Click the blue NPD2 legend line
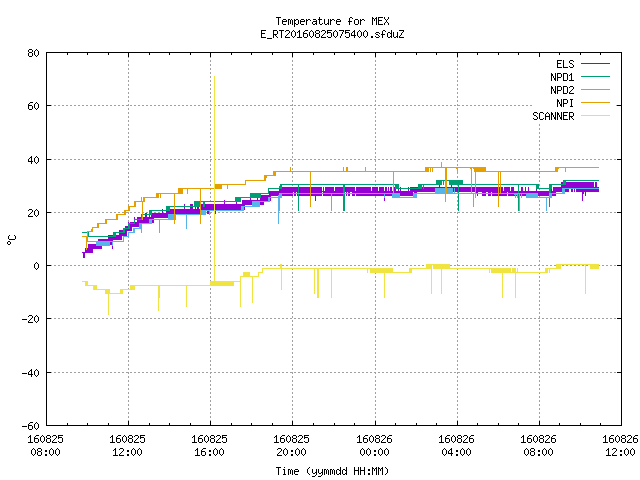This screenshot has width=640, height=480. click(x=595, y=89)
